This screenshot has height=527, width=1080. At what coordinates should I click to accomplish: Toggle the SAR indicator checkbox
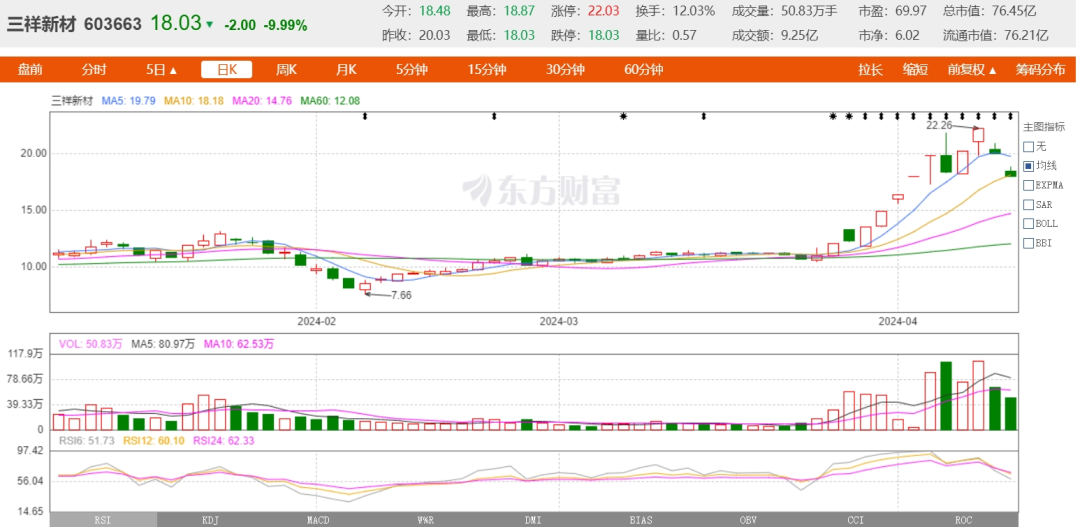pos(1028,204)
